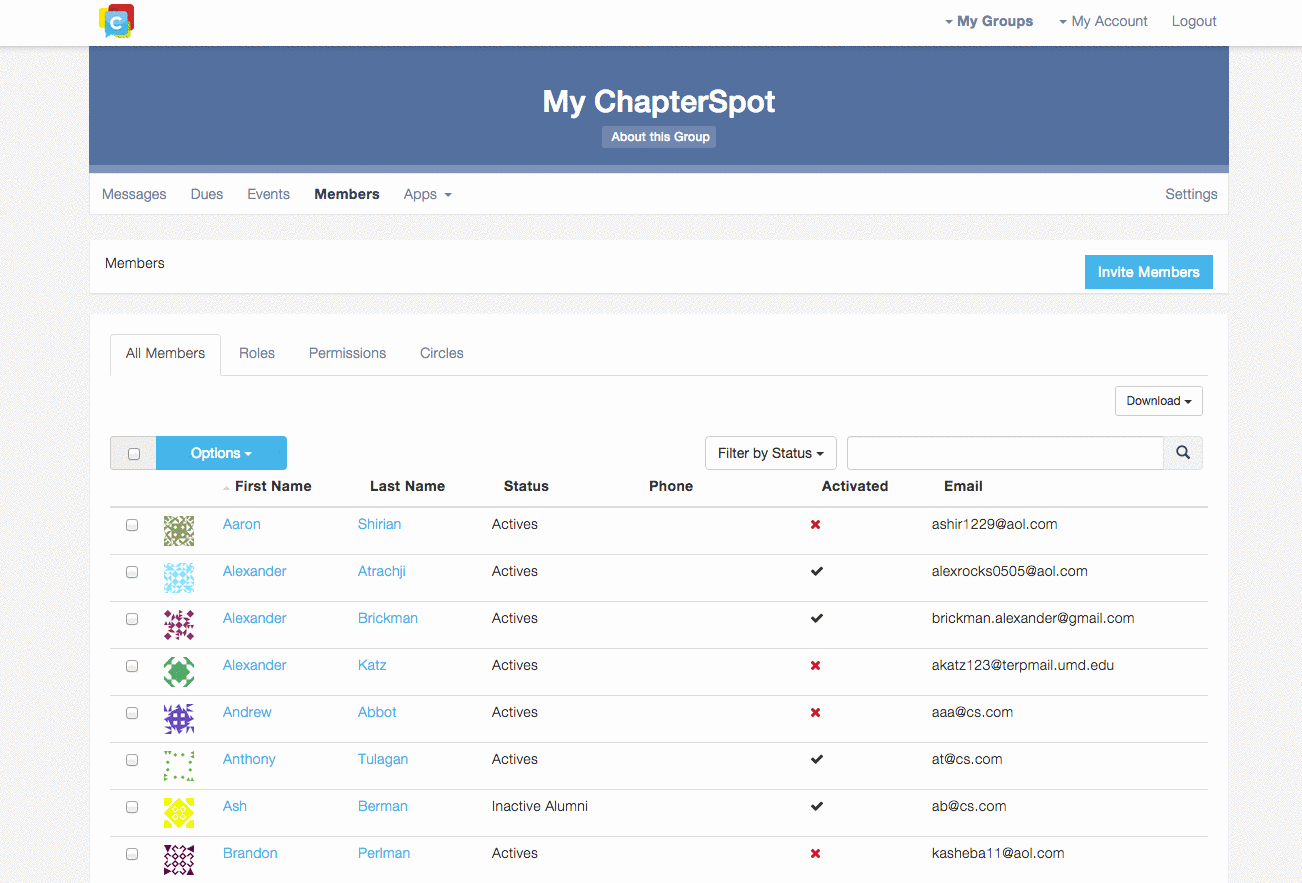The width and height of the screenshot is (1302, 883).
Task: Open Brandon Perlman's avatar image
Action: (179, 860)
